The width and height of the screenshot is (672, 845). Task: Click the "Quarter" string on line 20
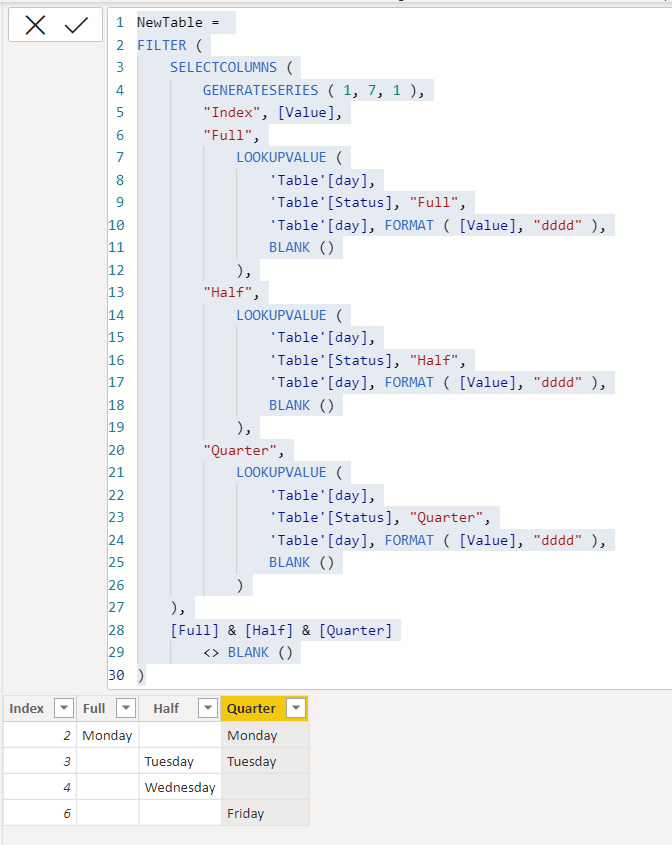coord(240,451)
